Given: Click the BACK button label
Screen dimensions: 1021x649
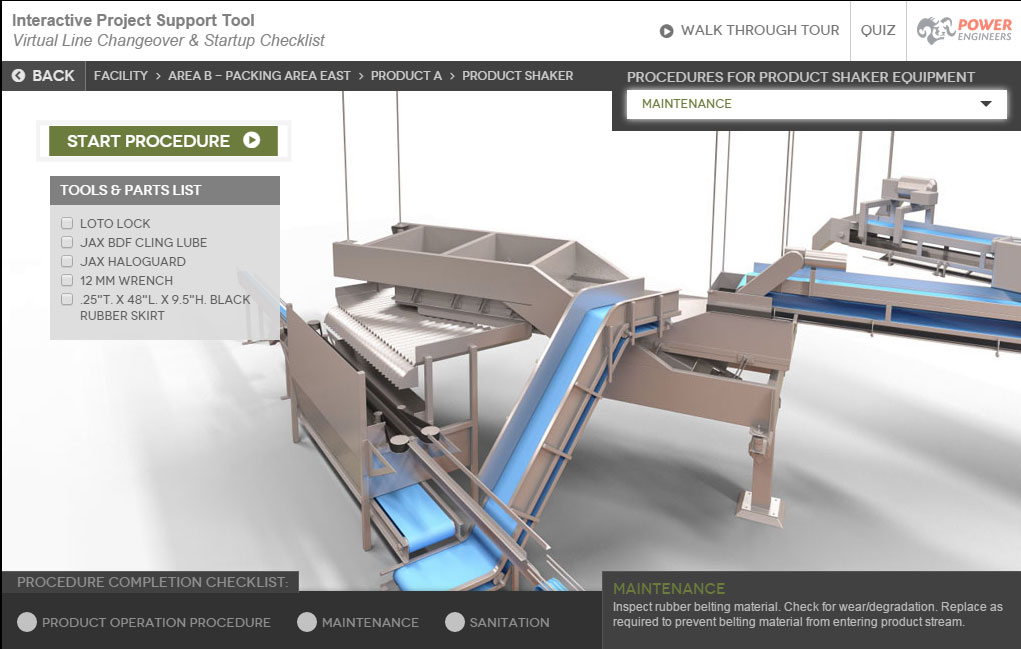Looking at the screenshot, I should pos(53,76).
